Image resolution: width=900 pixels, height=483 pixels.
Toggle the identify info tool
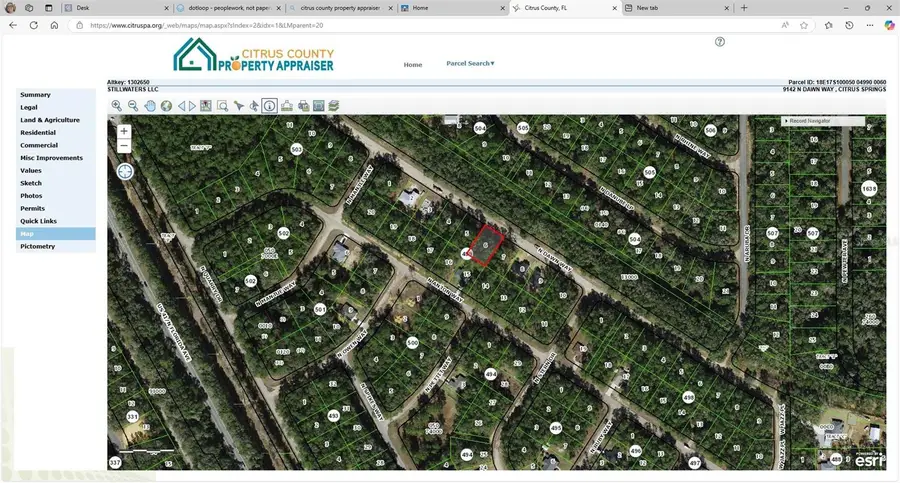(270, 105)
